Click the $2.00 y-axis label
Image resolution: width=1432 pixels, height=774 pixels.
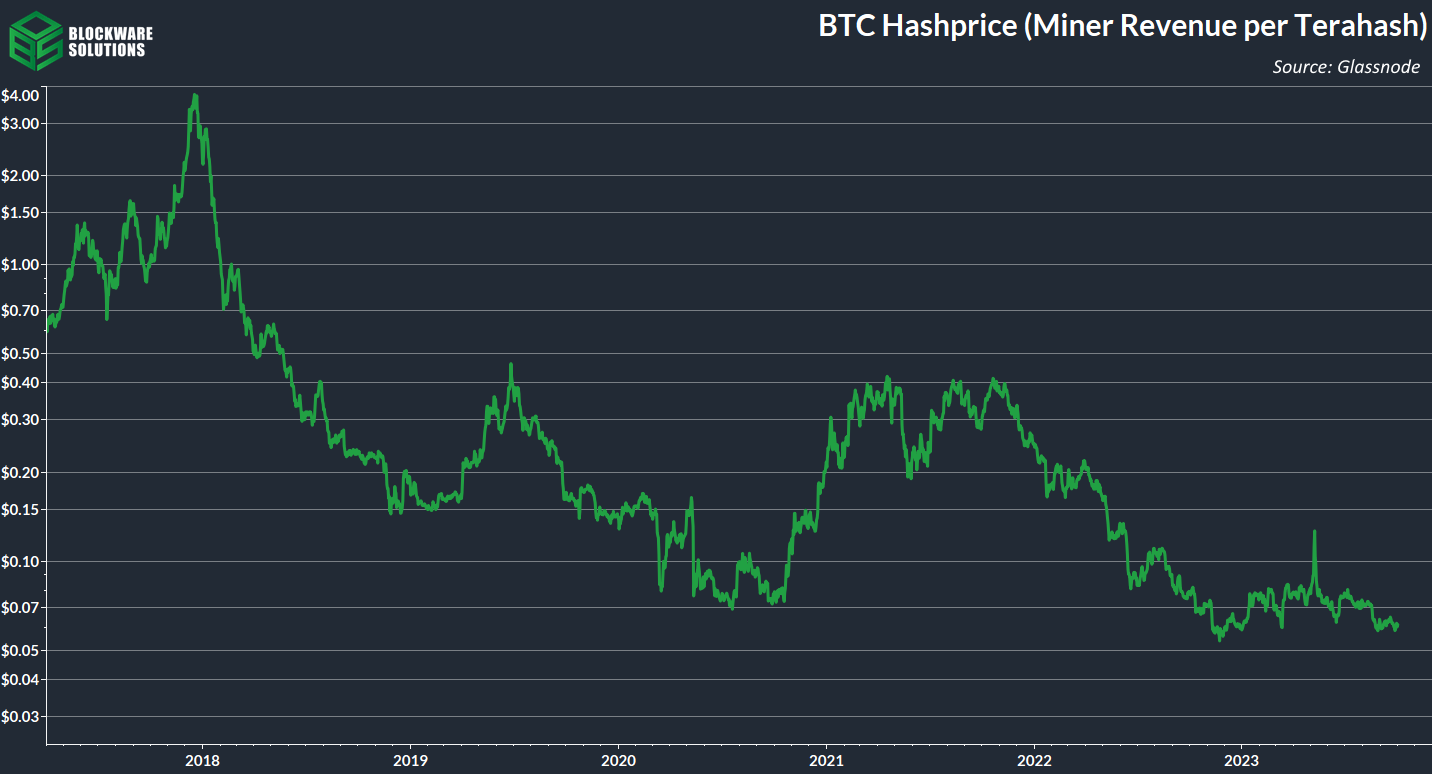tap(20, 176)
